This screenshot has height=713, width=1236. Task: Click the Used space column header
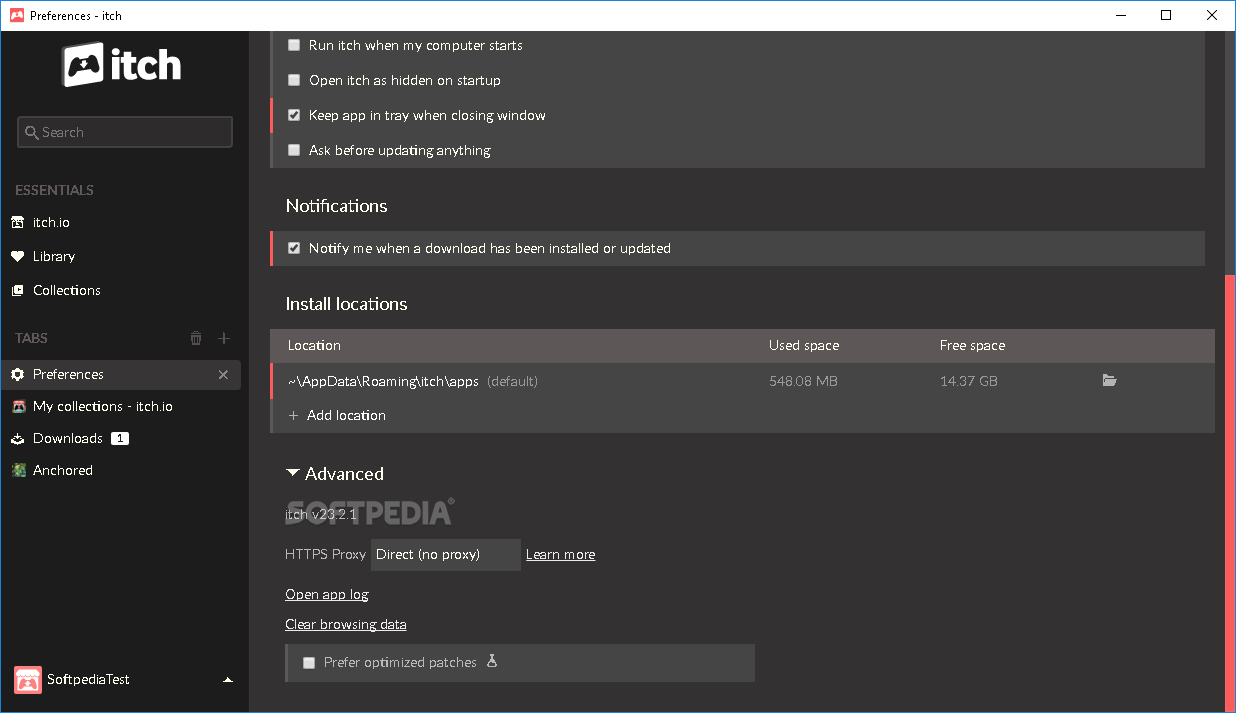click(804, 345)
